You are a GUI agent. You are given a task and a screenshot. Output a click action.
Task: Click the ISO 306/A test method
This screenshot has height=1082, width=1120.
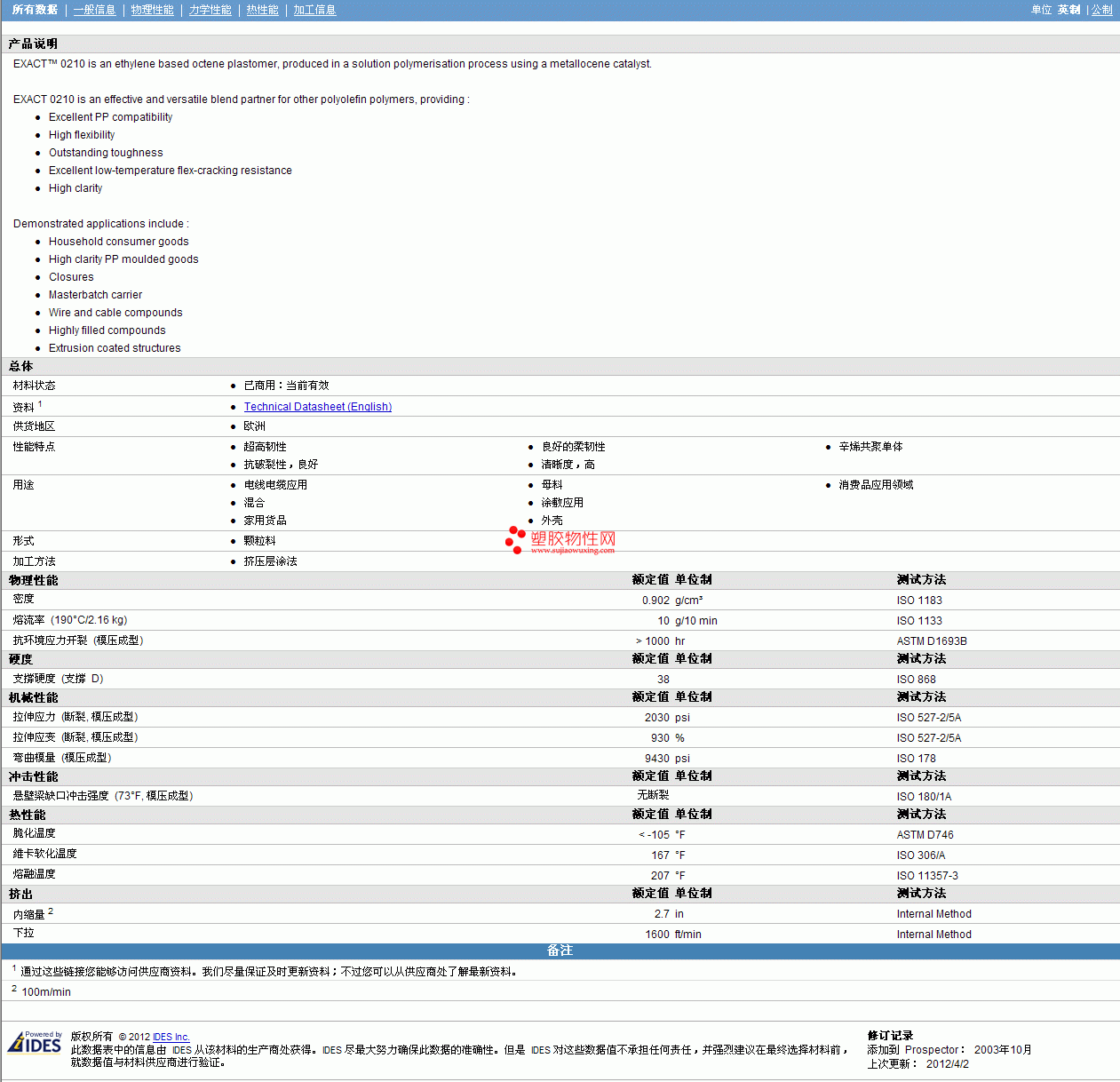click(921, 855)
